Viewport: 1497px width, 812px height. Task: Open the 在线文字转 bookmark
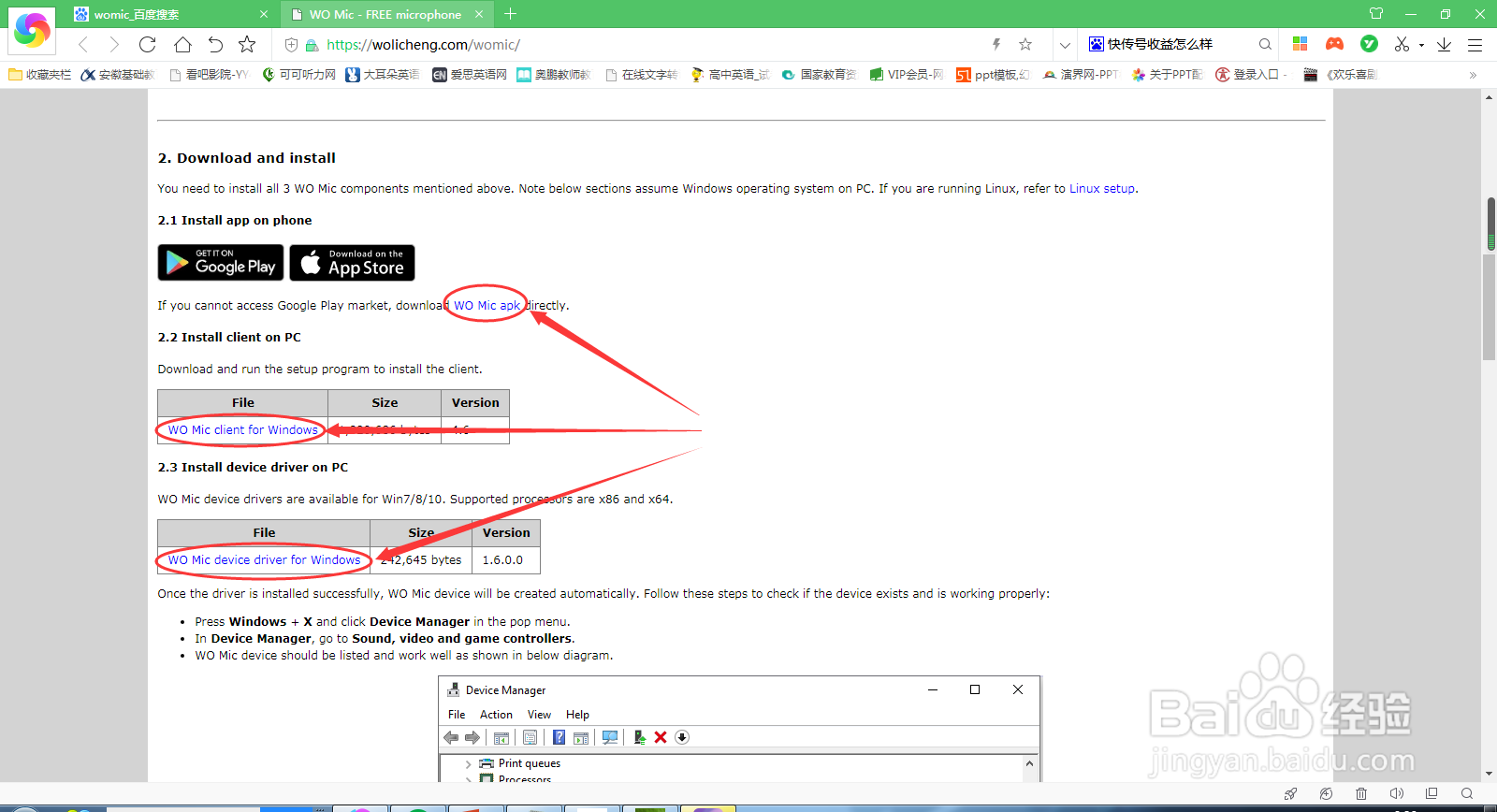(x=642, y=74)
